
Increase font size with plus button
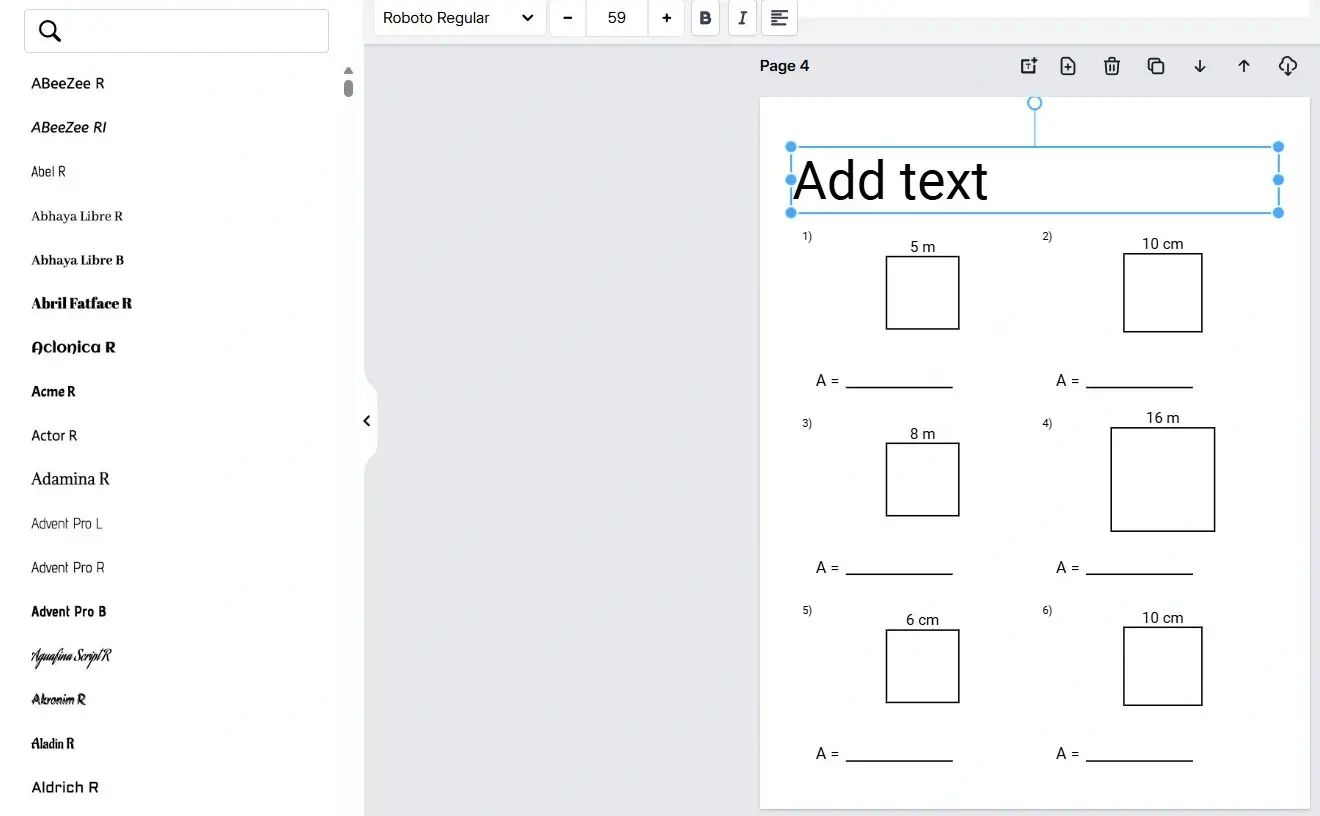[x=666, y=18]
